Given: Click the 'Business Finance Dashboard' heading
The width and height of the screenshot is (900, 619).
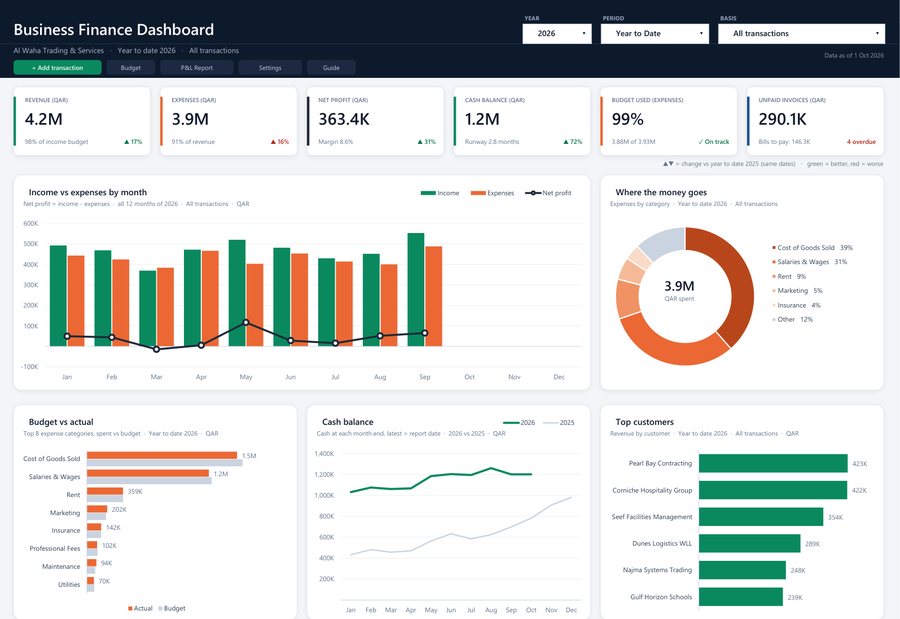Looking at the screenshot, I should (114, 30).
